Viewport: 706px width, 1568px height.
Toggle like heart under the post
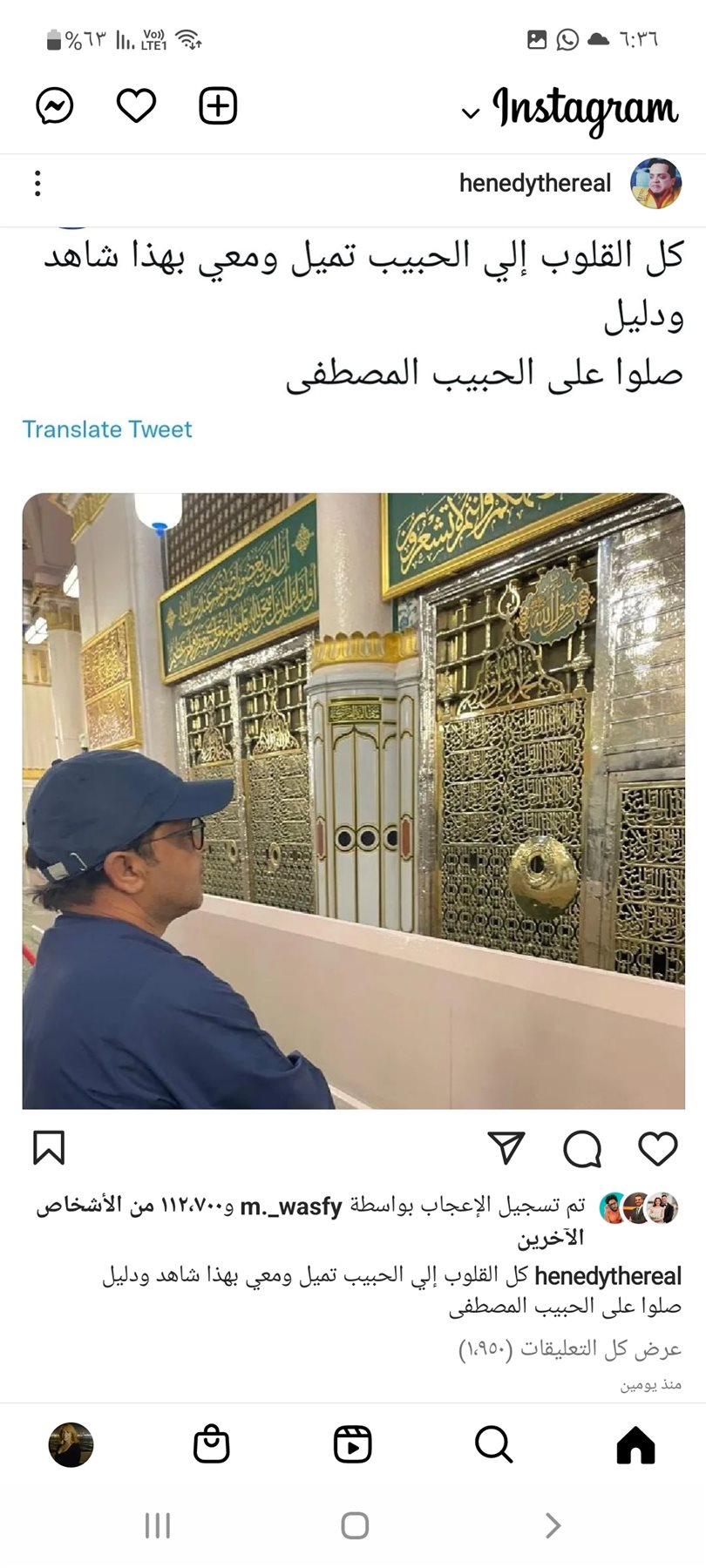tap(658, 1148)
